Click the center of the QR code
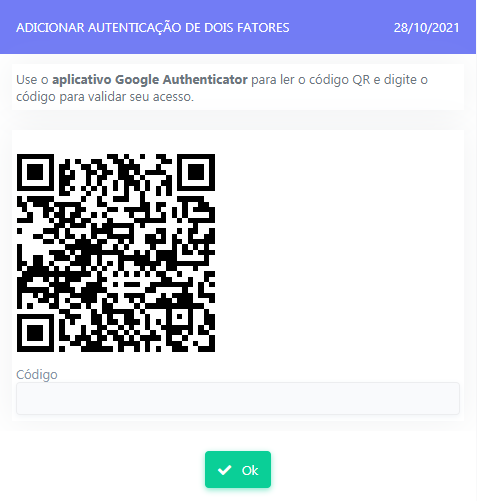 (116, 253)
